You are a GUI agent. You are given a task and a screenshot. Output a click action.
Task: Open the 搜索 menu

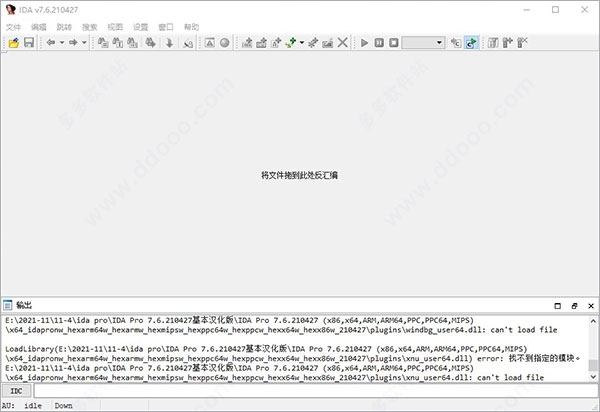click(90, 27)
